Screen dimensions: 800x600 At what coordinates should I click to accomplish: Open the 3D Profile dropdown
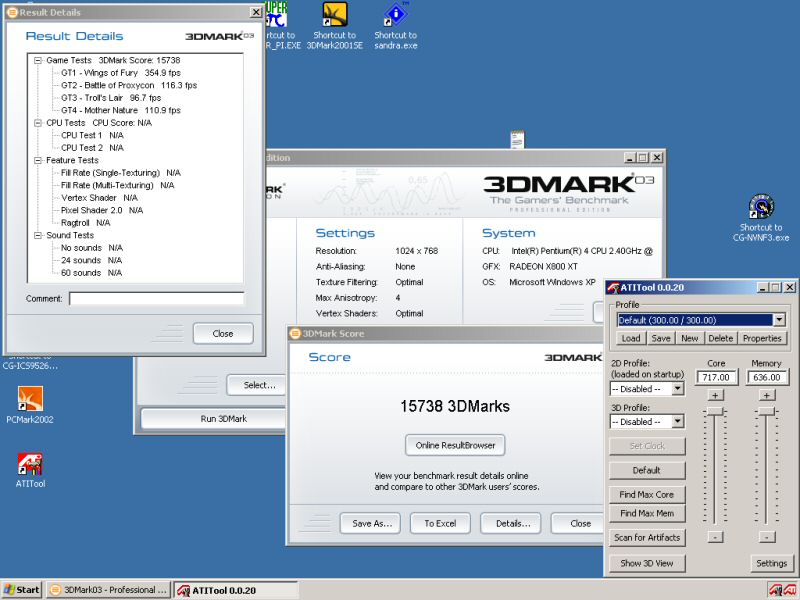tap(678, 421)
